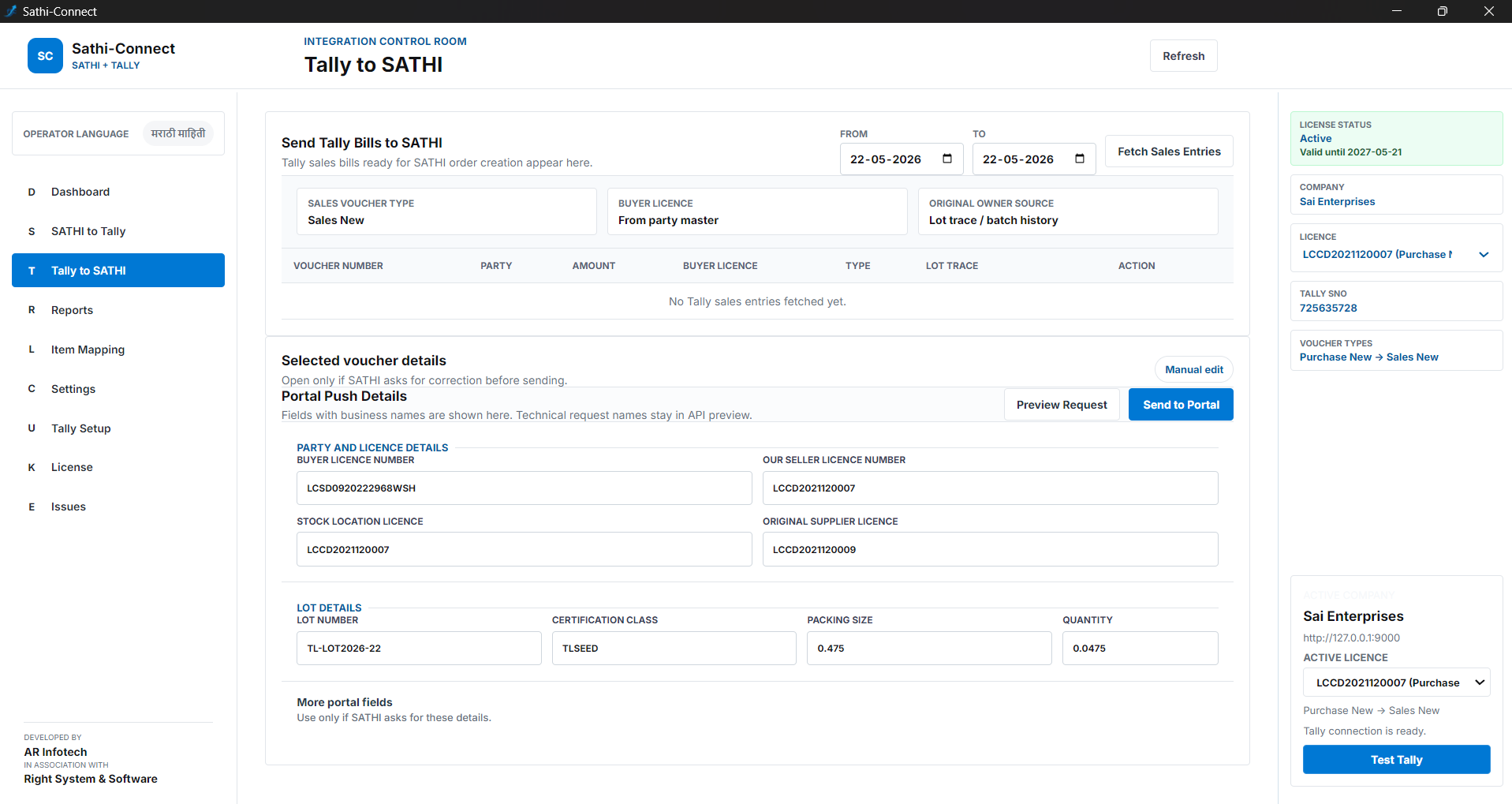
Task: Click the 'Selected voucher details' heading
Action: coord(364,361)
